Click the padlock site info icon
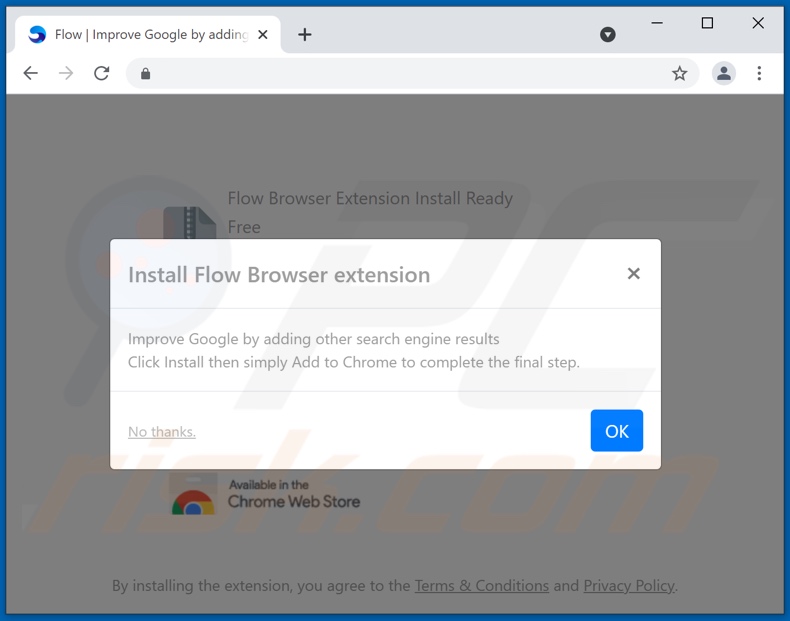Image resolution: width=790 pixels, height=621 pixels. coord(146,74)
